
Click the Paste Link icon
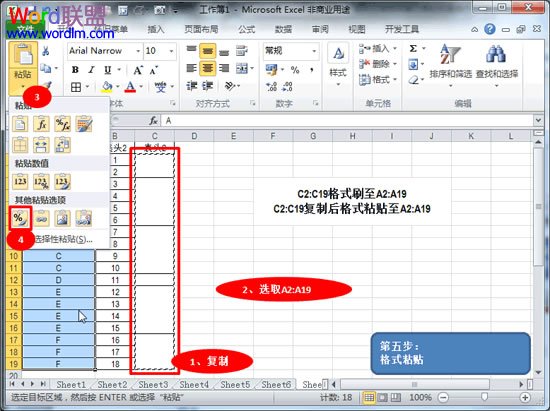pos(41,218)
